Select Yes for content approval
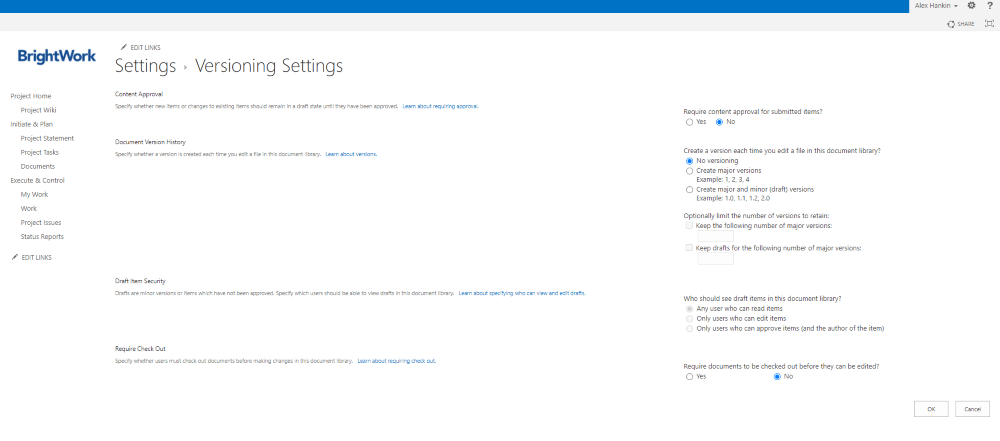1000x441 pixels. point(689,122)
